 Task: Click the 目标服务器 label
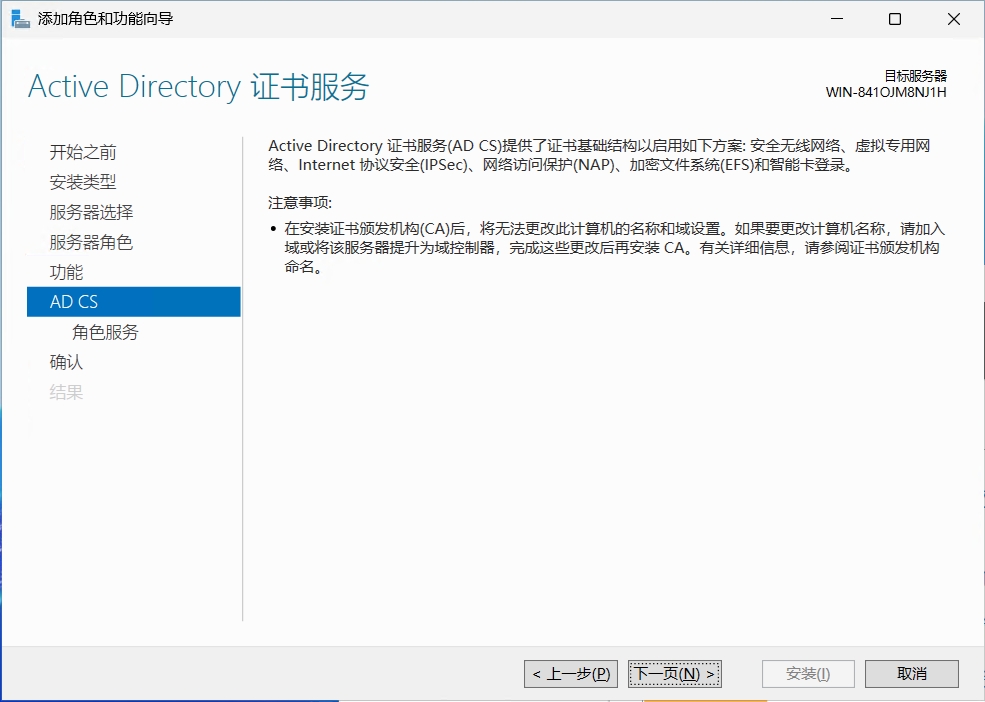[915, 76]
